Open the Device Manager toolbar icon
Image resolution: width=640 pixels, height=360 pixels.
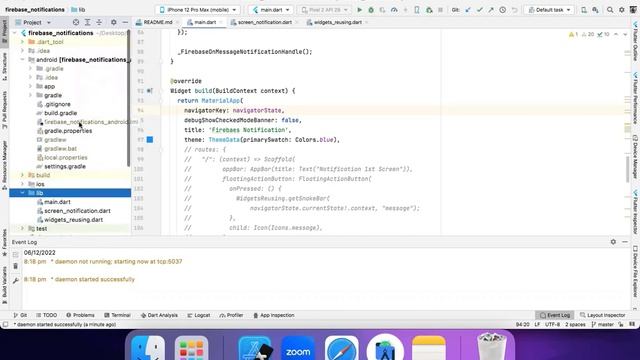pos(584,10)
